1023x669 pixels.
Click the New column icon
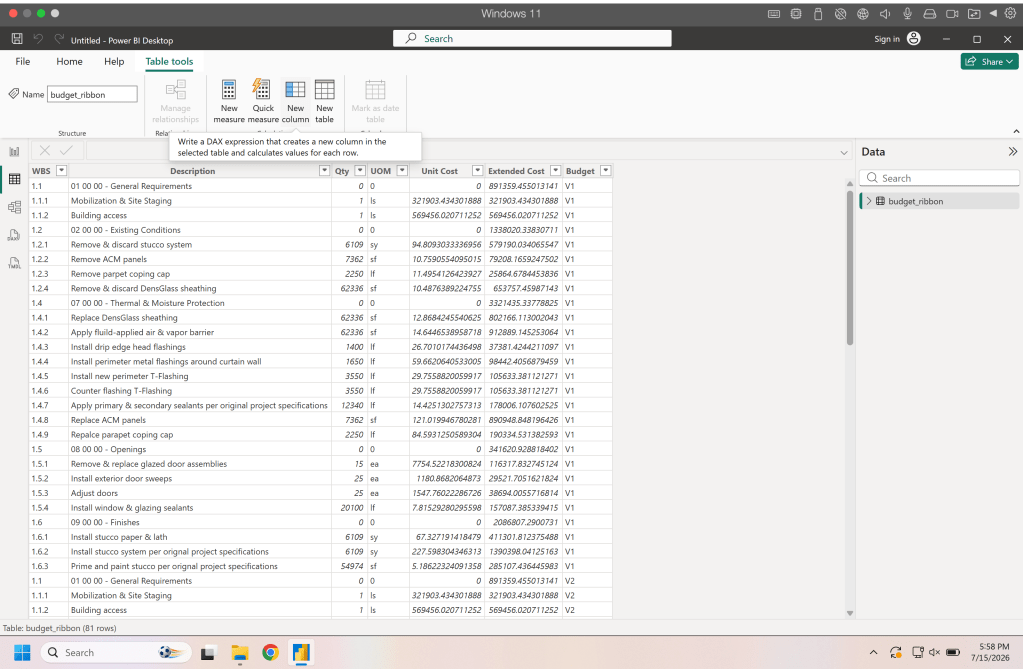click(x=295, y=89)
